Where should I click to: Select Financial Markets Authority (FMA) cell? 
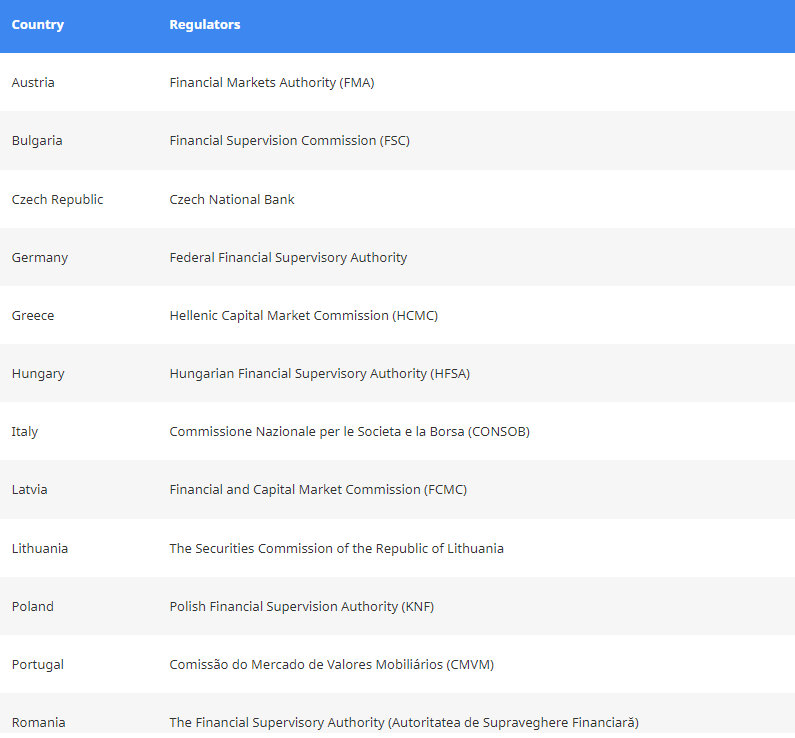[x=272, y=83]
